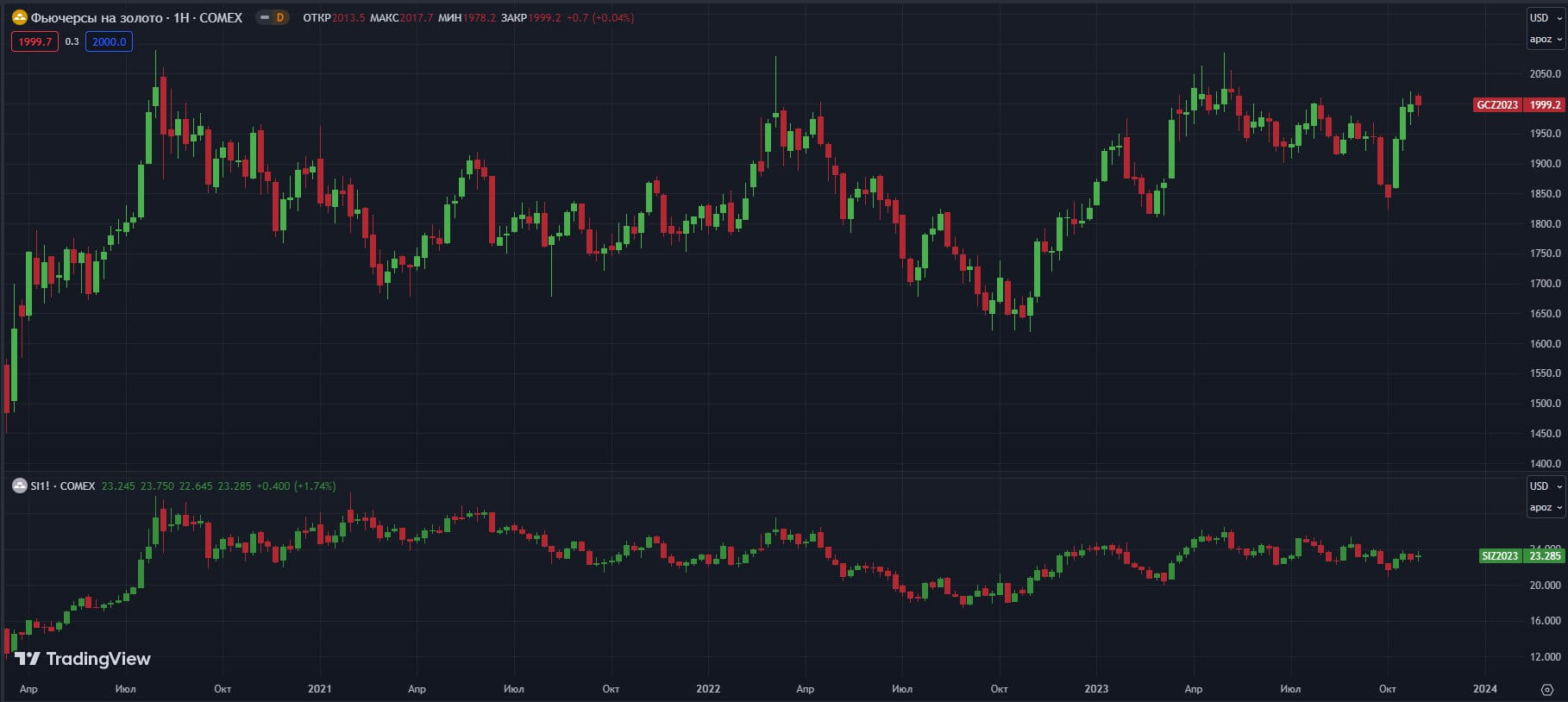Image resolution: width=1568 pixels, height=702 pixels.
Task: Click the 16.000 silver scale label
Action: (x=1545, y=620)
